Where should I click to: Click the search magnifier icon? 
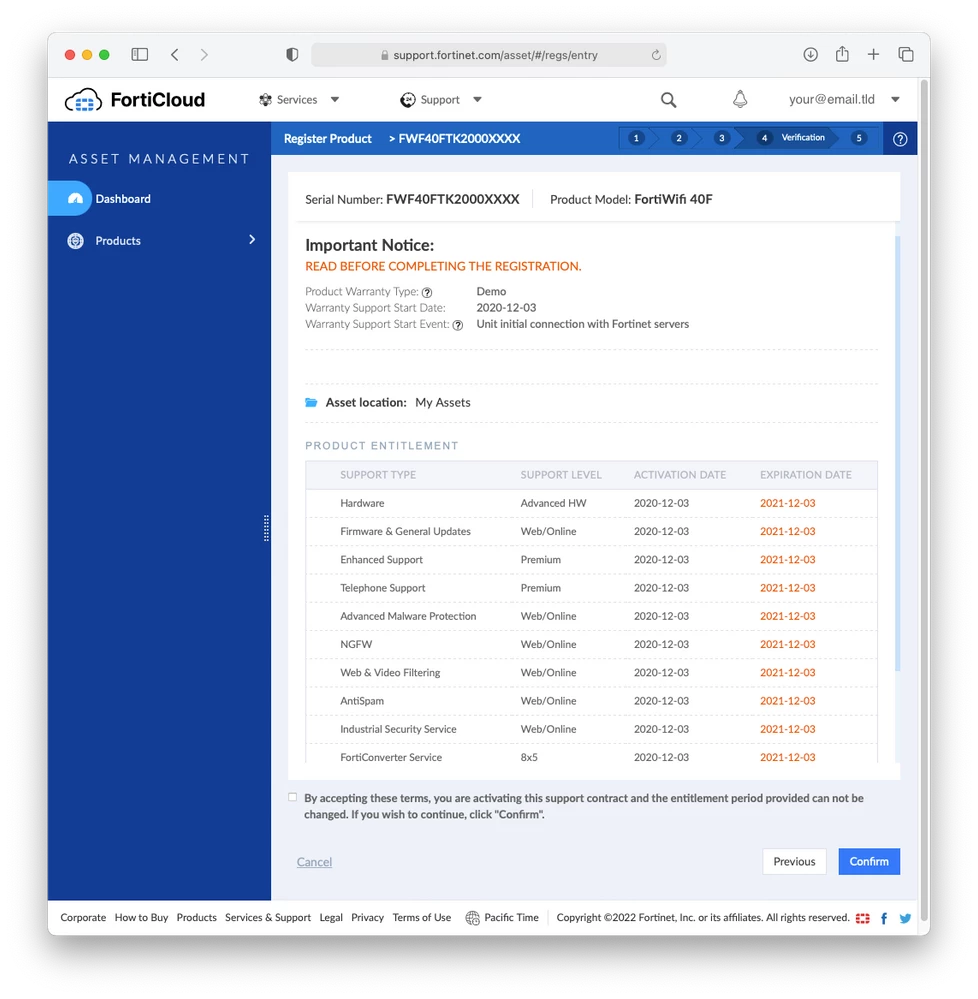point(668,100)
